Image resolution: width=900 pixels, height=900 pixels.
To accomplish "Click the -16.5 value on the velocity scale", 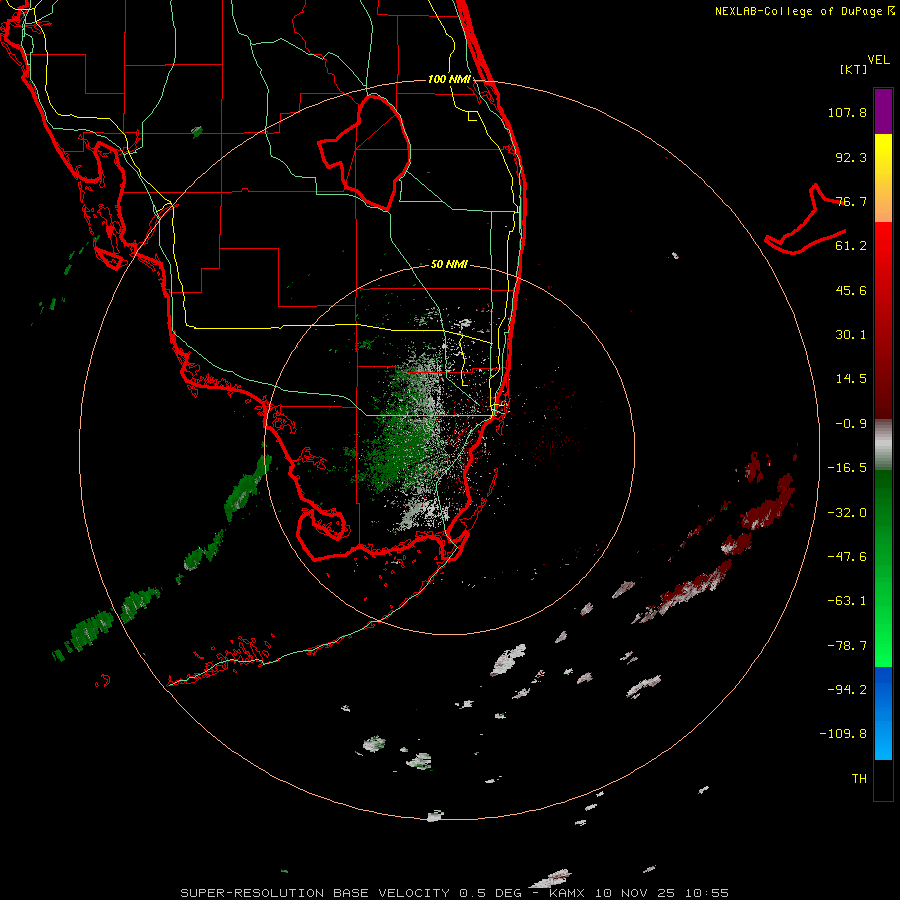I will [847, 468].
